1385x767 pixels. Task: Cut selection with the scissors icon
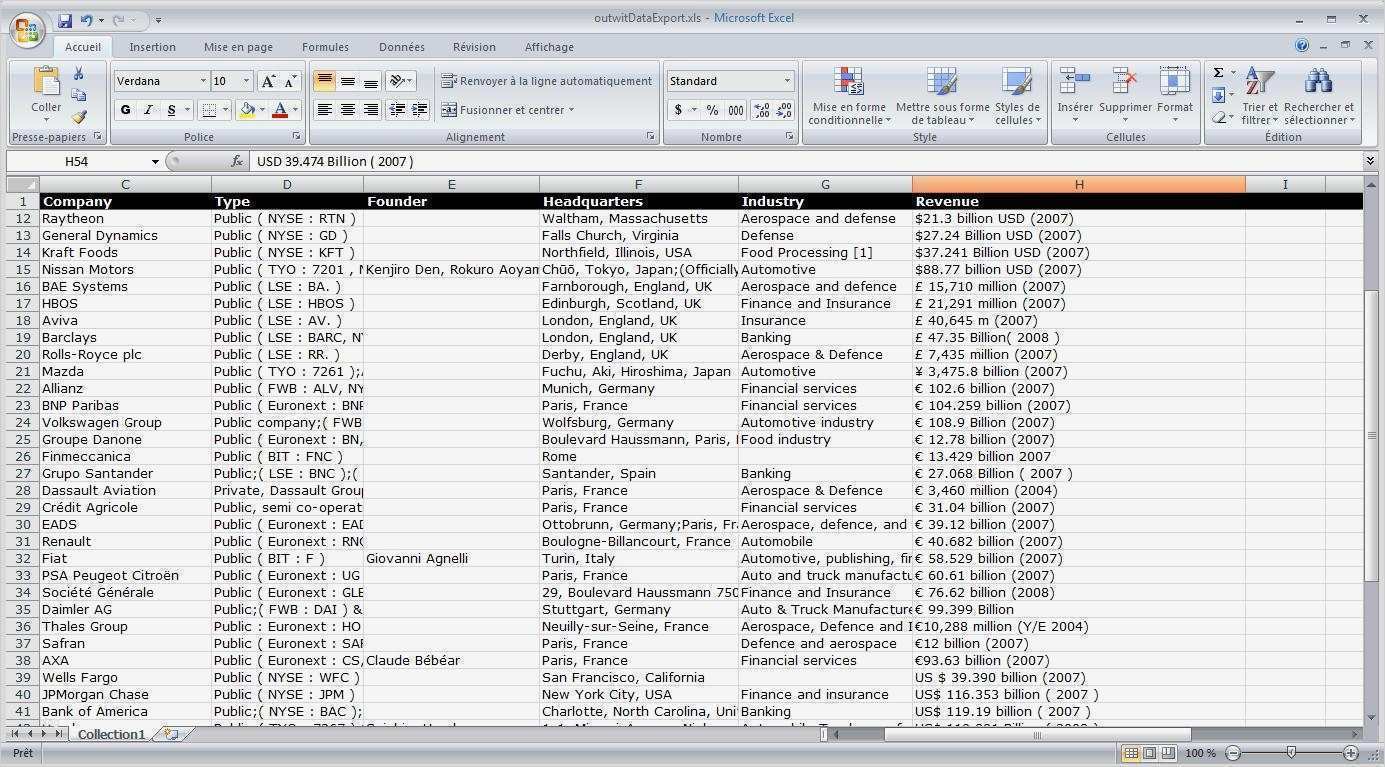[79, 74]
